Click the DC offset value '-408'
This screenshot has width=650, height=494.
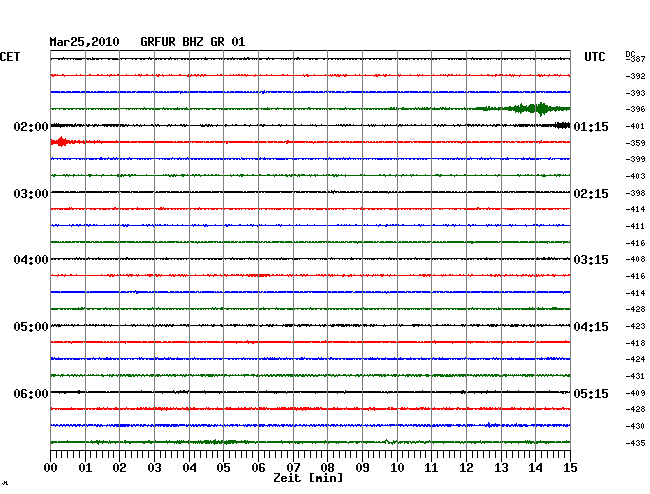click(635, 259)
